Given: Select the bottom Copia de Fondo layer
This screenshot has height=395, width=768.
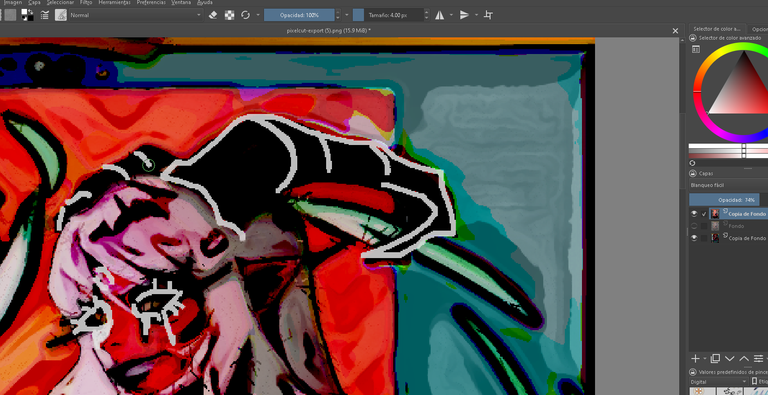Looking at the screenshot, I should pos(739,238).
